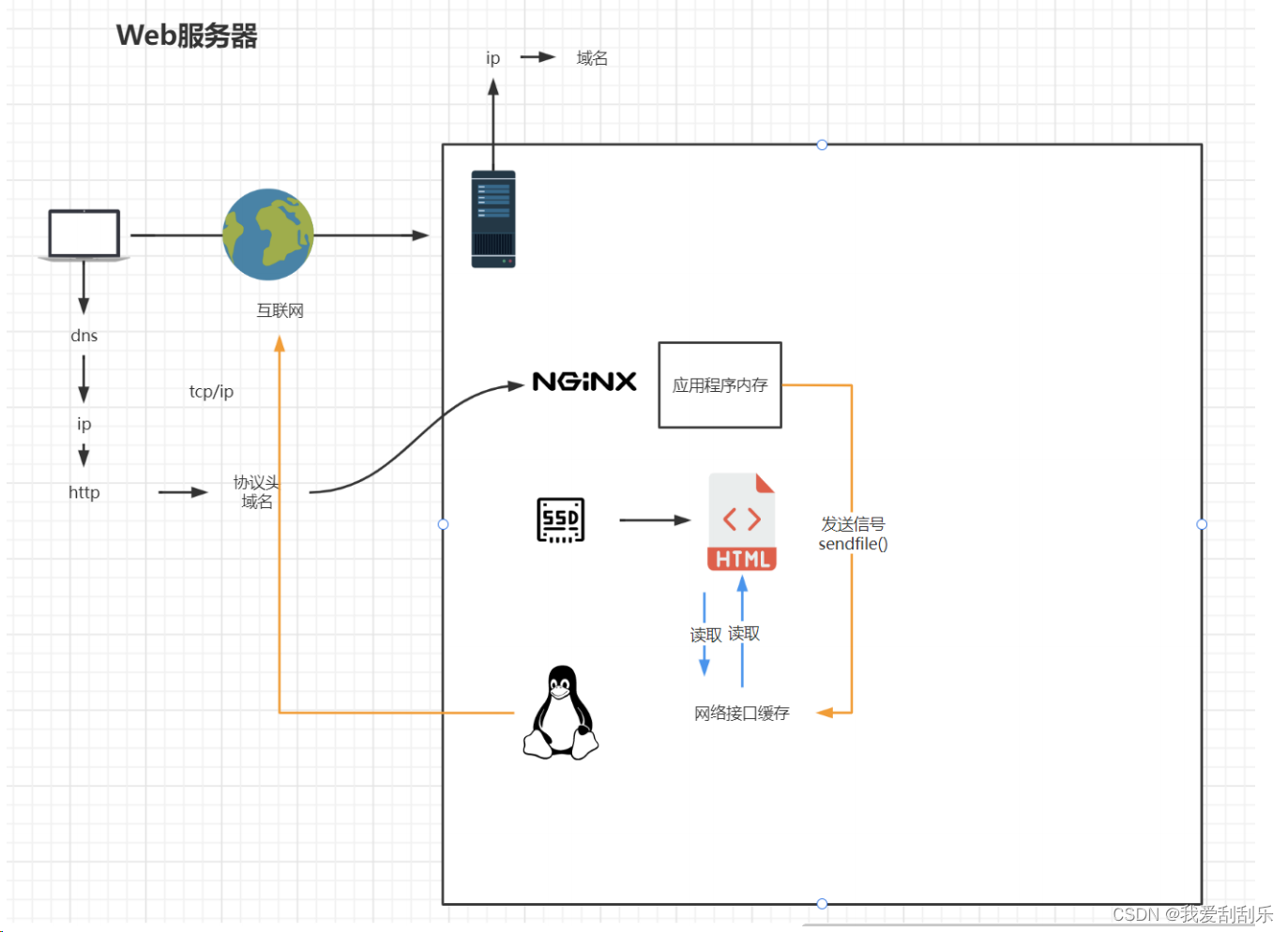Select the 发送信号 sendfile() label
Screen dimensions: 1288x932
pyautogui.click(x=852, y=534)
